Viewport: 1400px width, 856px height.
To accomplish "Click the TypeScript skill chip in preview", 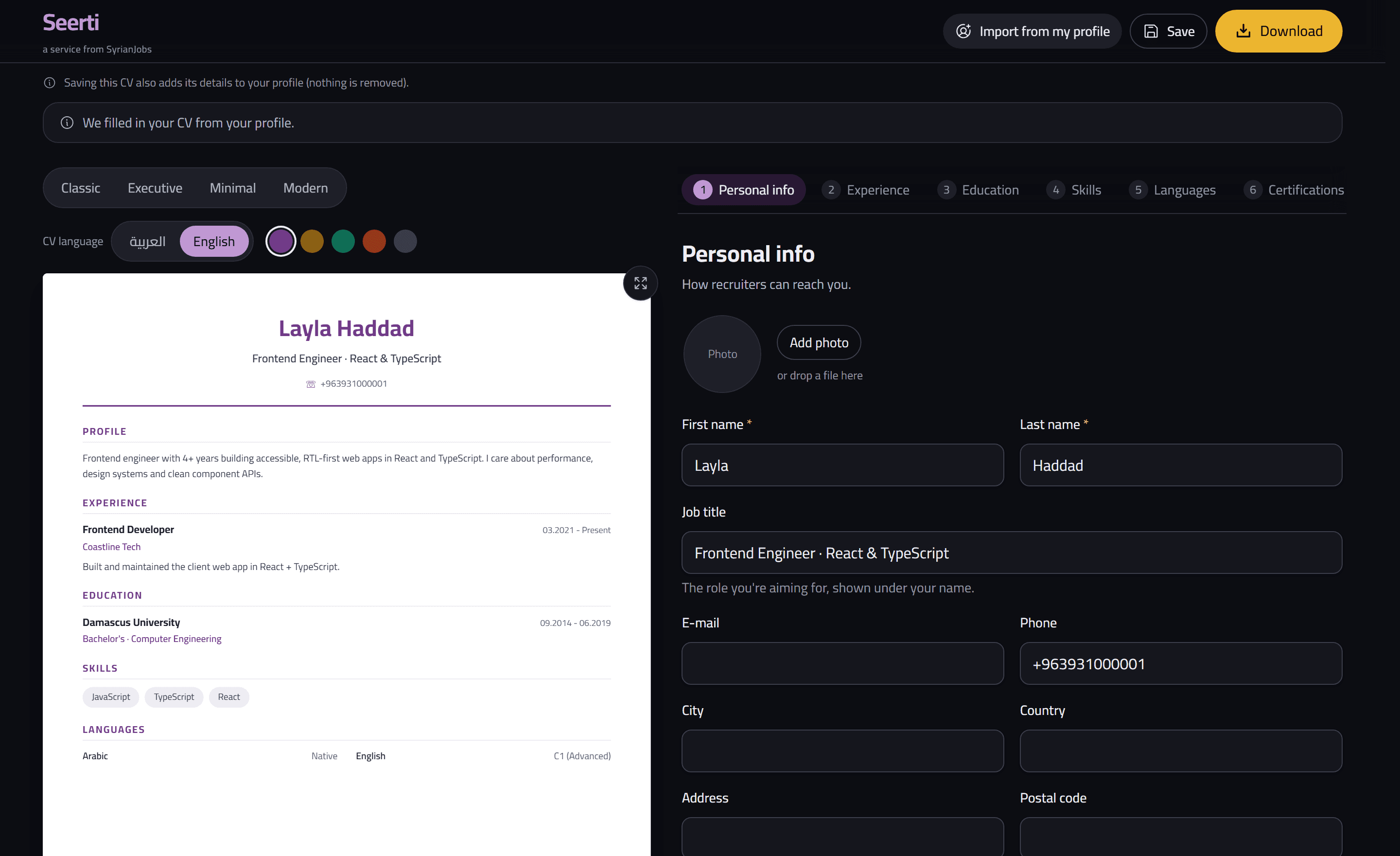I will 174,697.
